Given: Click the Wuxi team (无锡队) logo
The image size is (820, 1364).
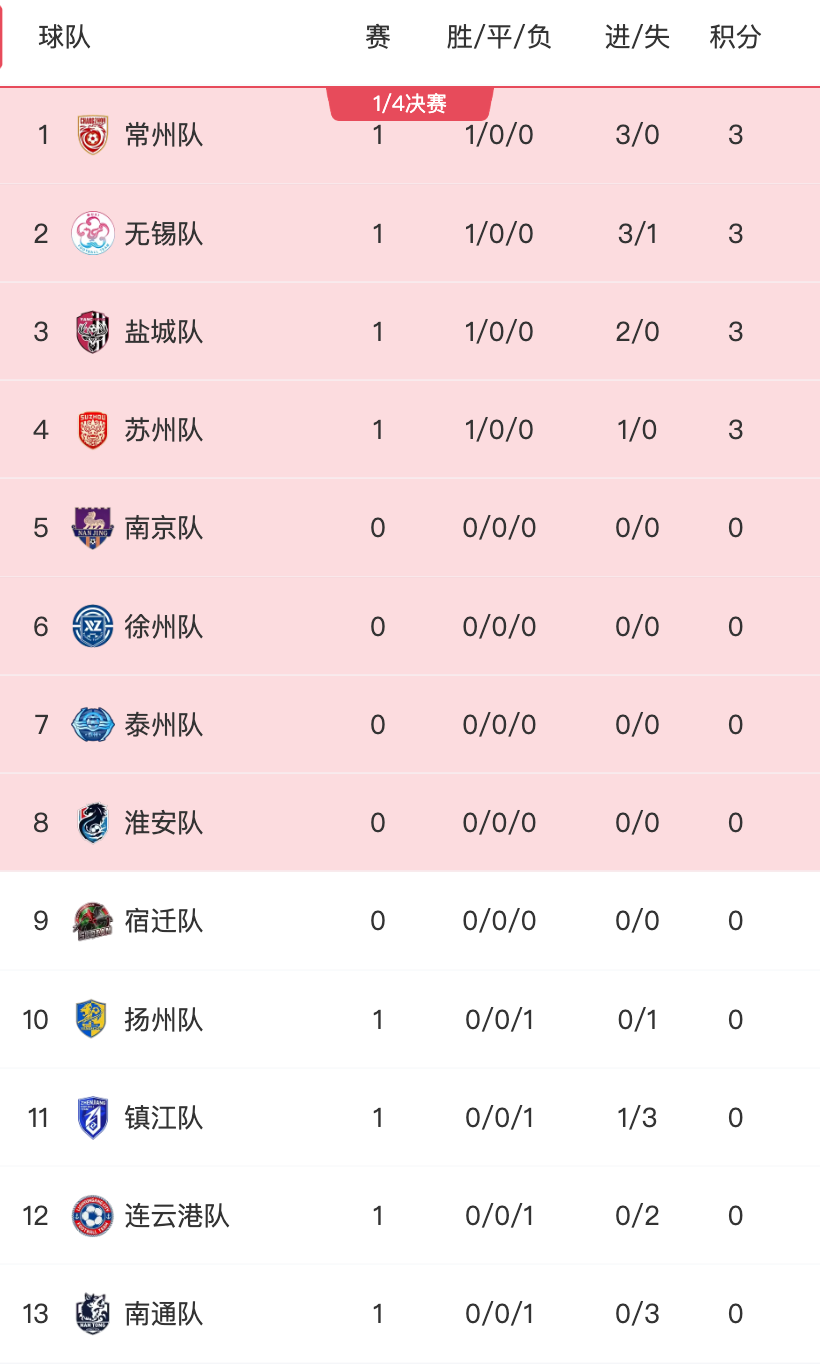Looking at the screenshot, I should (93, 233).
